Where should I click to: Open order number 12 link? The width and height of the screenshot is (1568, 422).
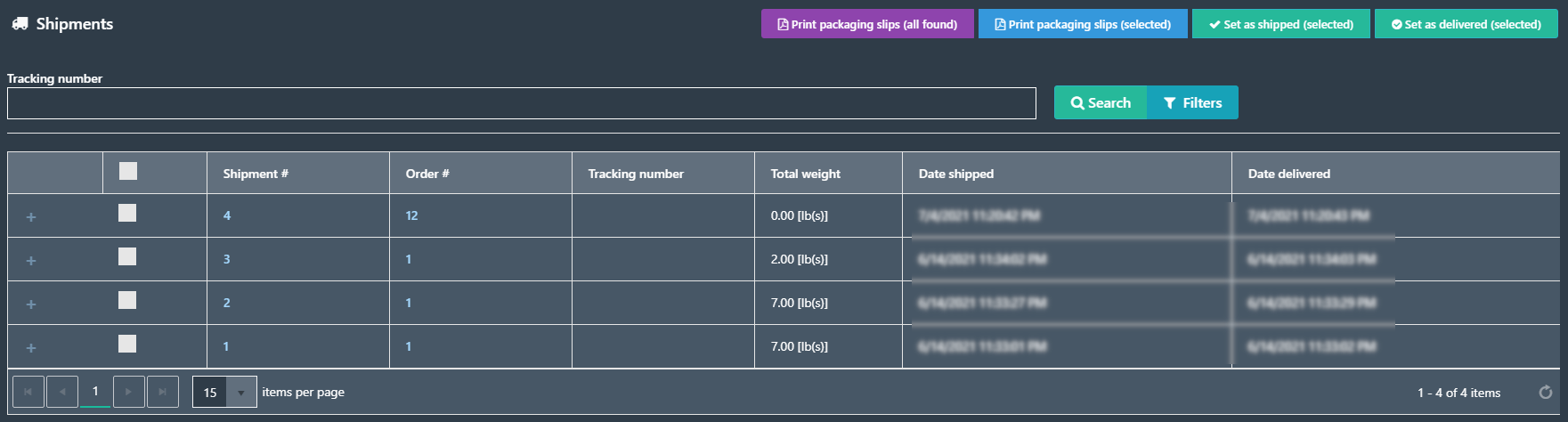click(411, 215)
